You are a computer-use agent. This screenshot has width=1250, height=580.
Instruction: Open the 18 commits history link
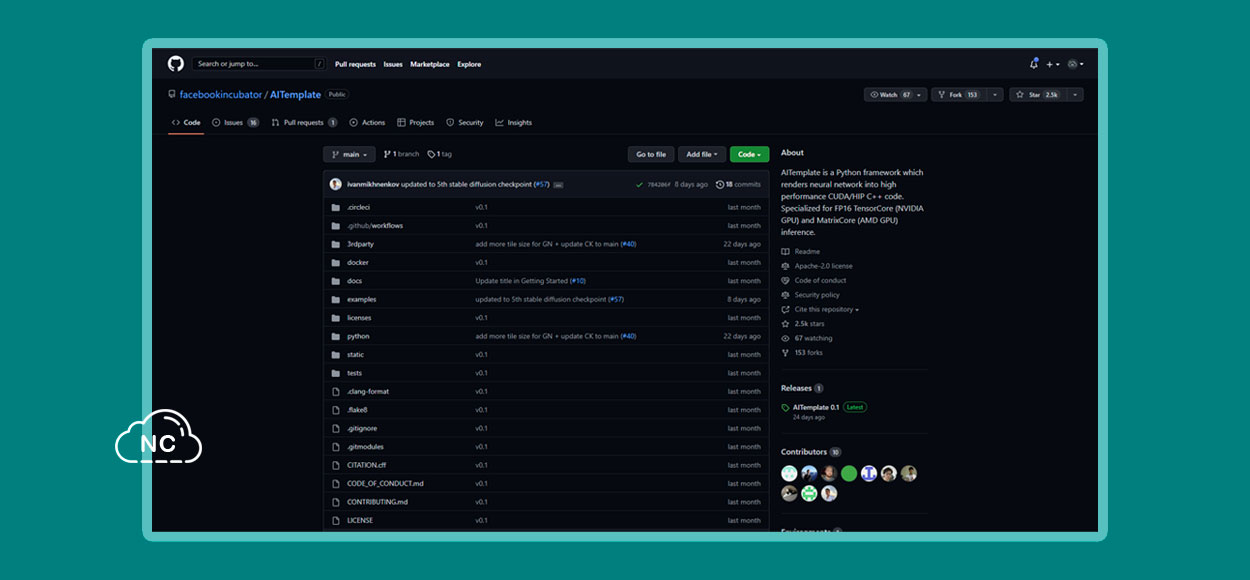click(738, 184)
